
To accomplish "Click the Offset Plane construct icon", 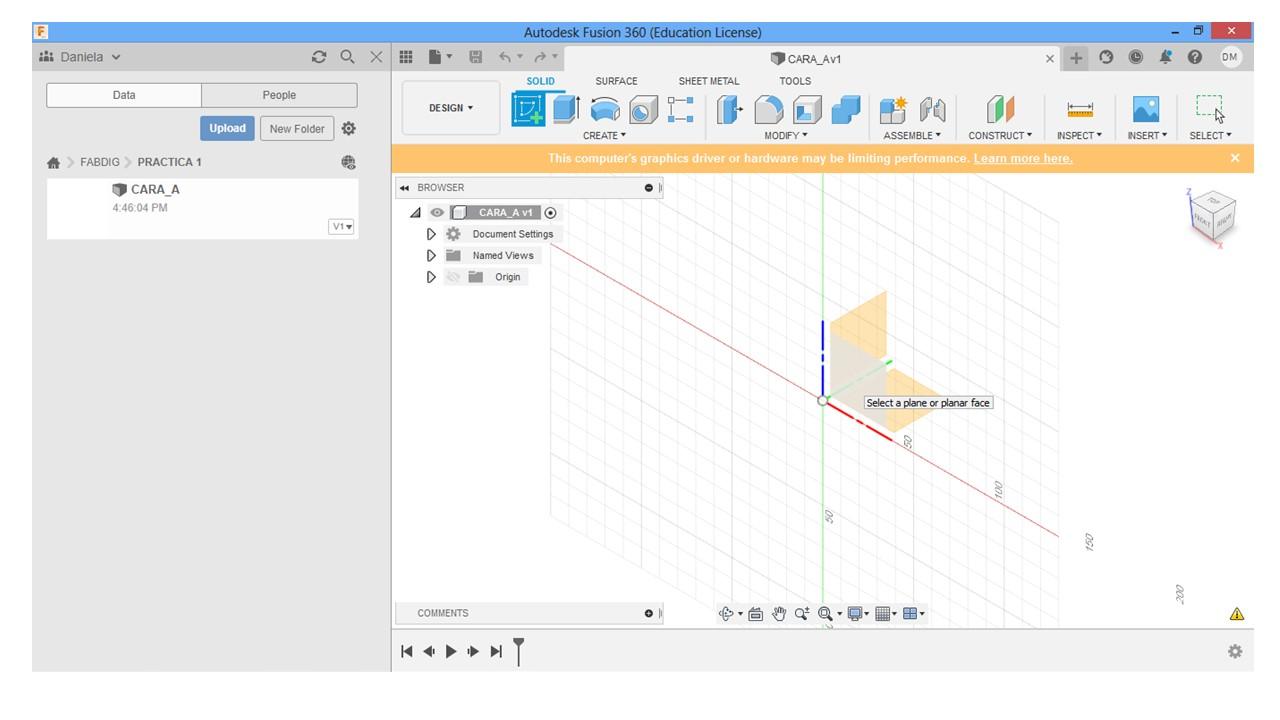I will [x=1000, y=110].
